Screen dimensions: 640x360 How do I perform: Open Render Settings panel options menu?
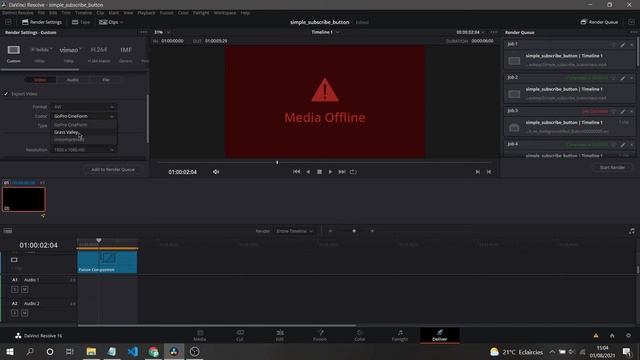[x=143, y=32]
